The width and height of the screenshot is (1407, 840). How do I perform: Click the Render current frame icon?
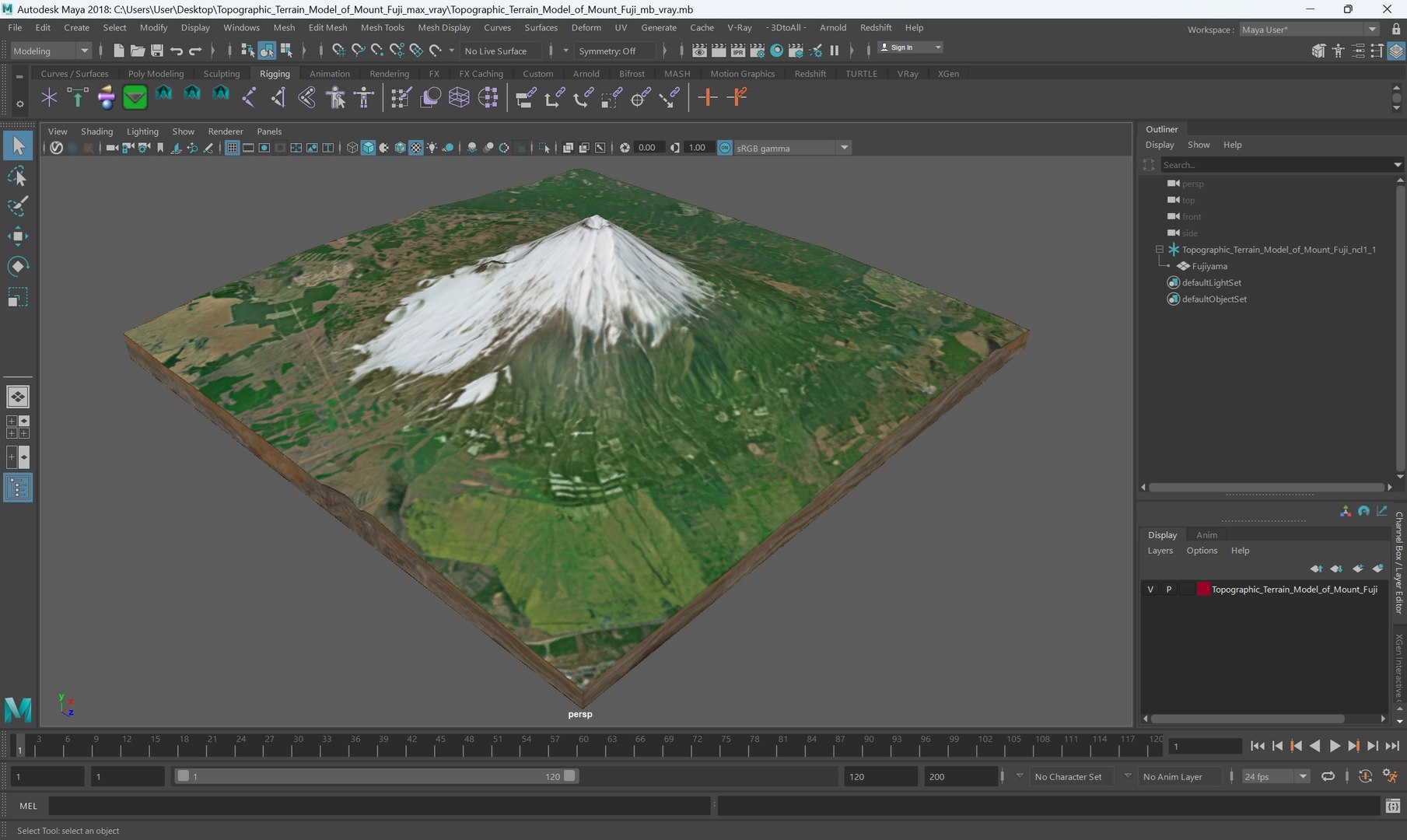click(x=719, y=51)
